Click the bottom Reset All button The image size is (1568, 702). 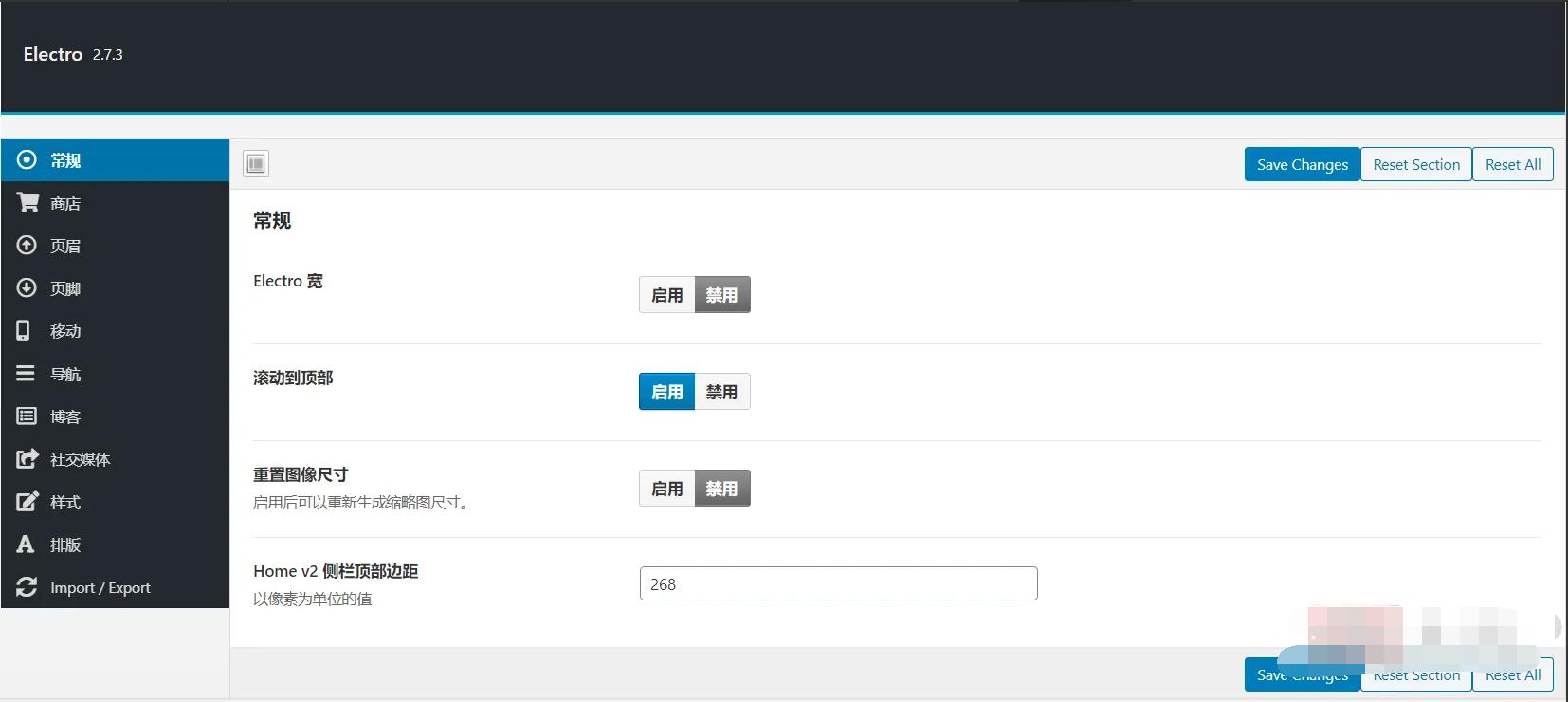point(1513,674)
